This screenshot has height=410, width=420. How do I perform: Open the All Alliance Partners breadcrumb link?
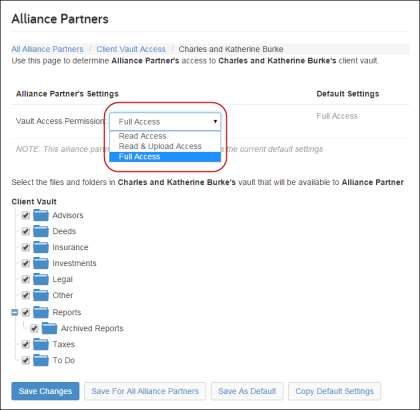point(47,49)
